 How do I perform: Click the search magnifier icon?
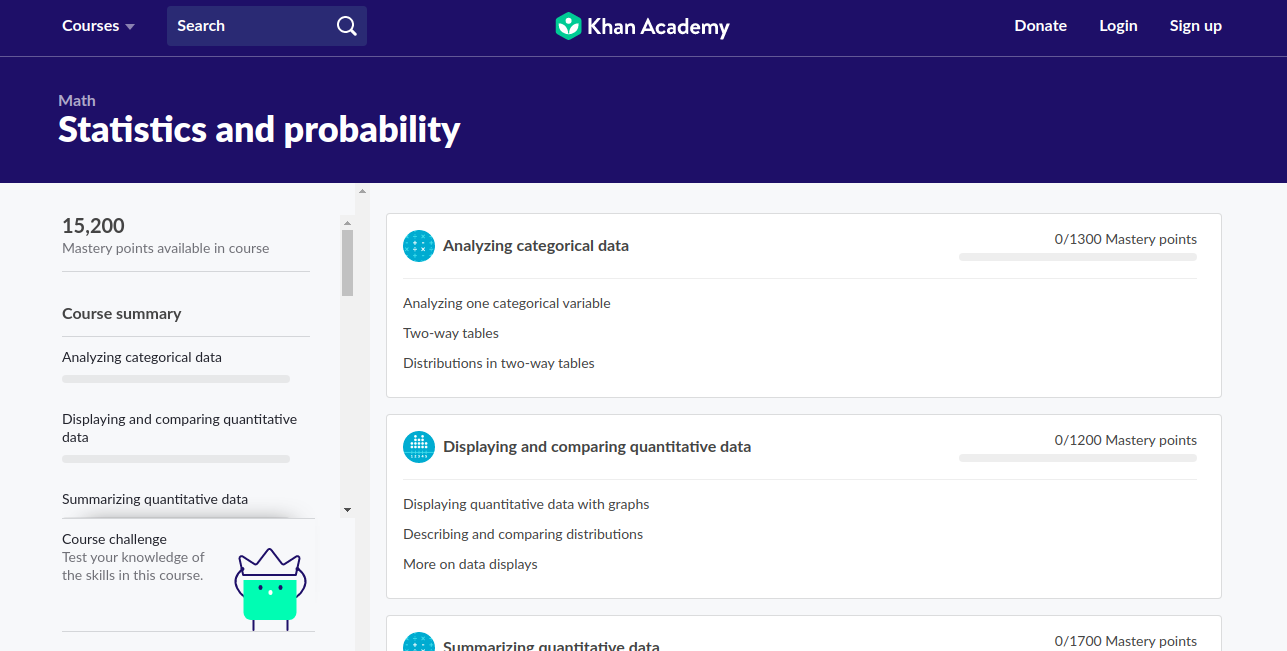pyautogui.click(x=346, y=26)
